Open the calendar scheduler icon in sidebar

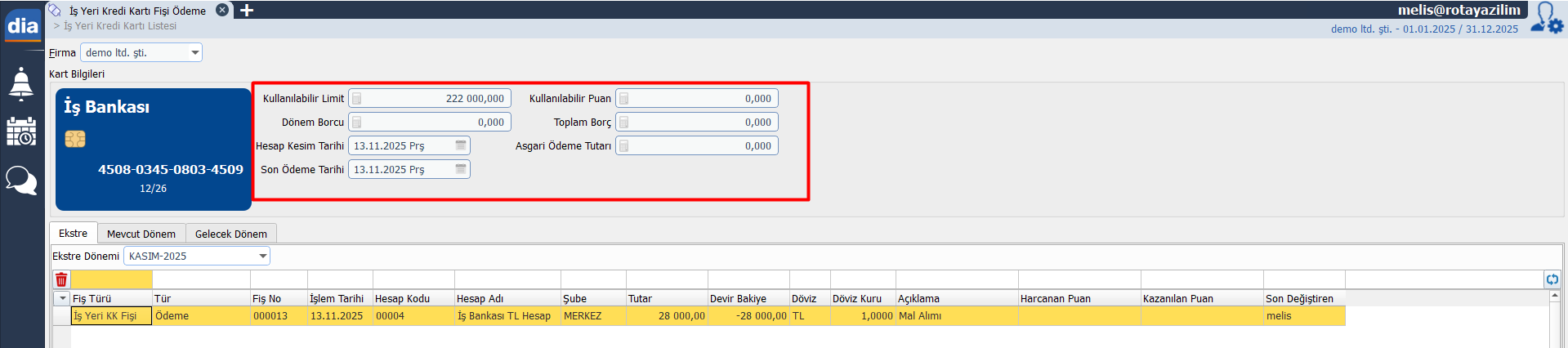point(21,132)
